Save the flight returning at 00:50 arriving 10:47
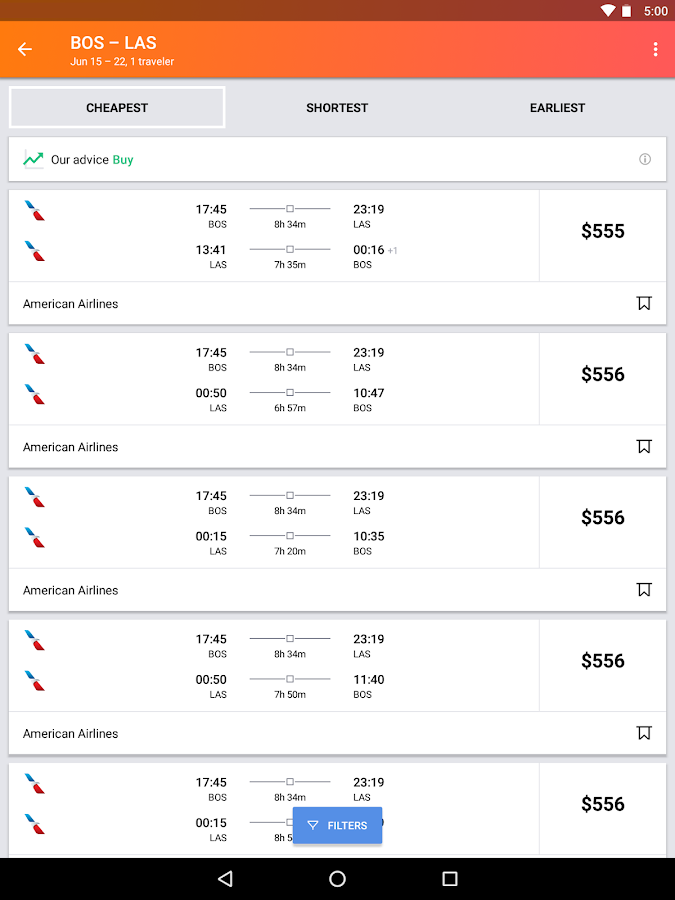This screenshot has width=675, height=900. click(644, 446)
